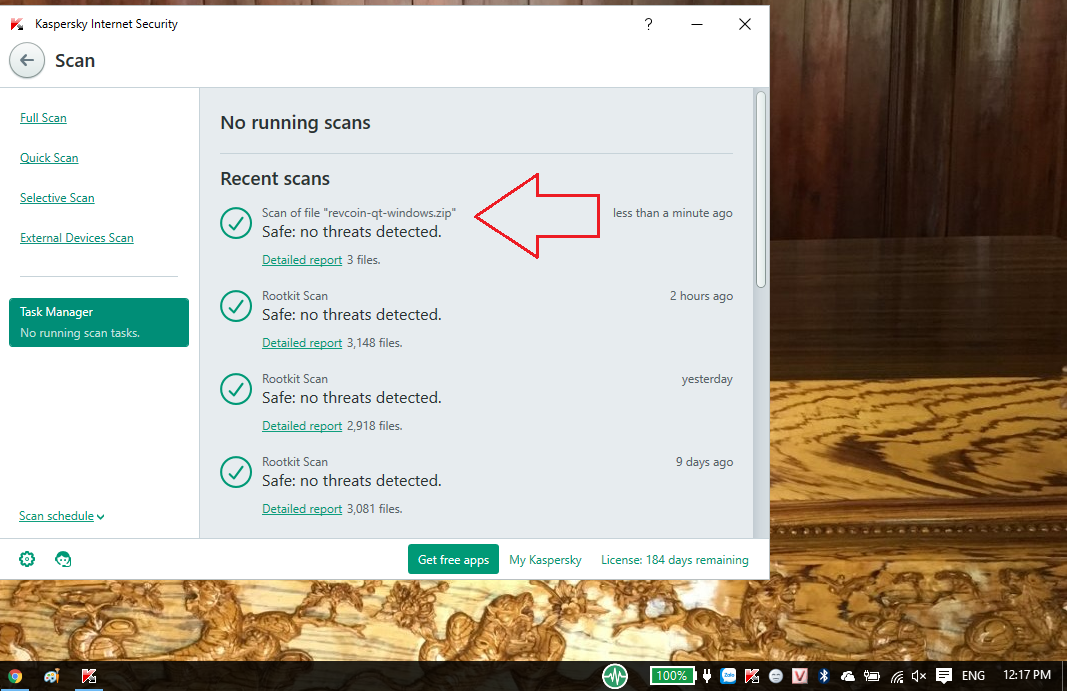Click the Get free apps button
The width and height of the screenshot is (1067, 691).
(453, 560)
